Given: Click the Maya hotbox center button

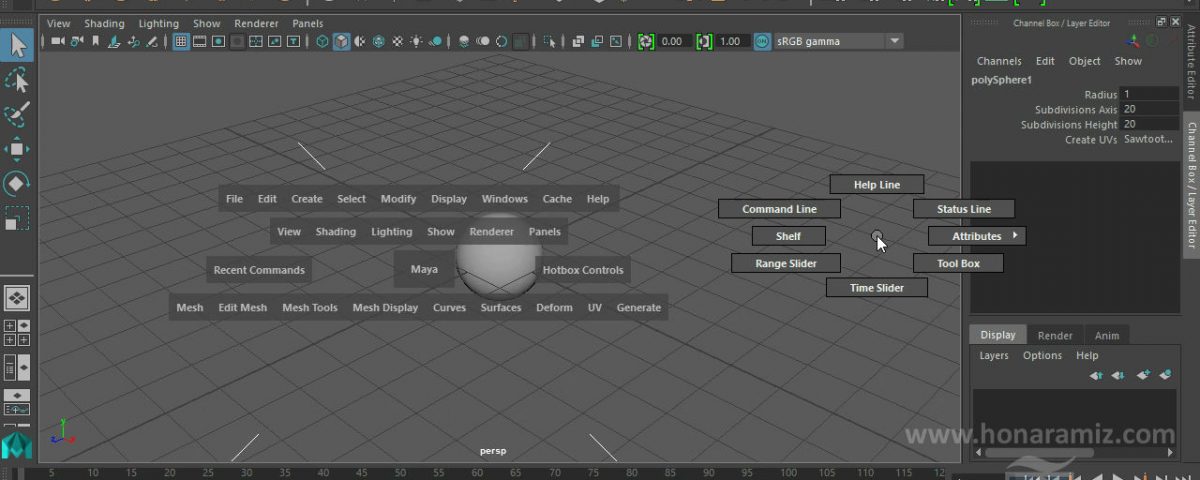Looking at the screenshot, I should (424, 270).
